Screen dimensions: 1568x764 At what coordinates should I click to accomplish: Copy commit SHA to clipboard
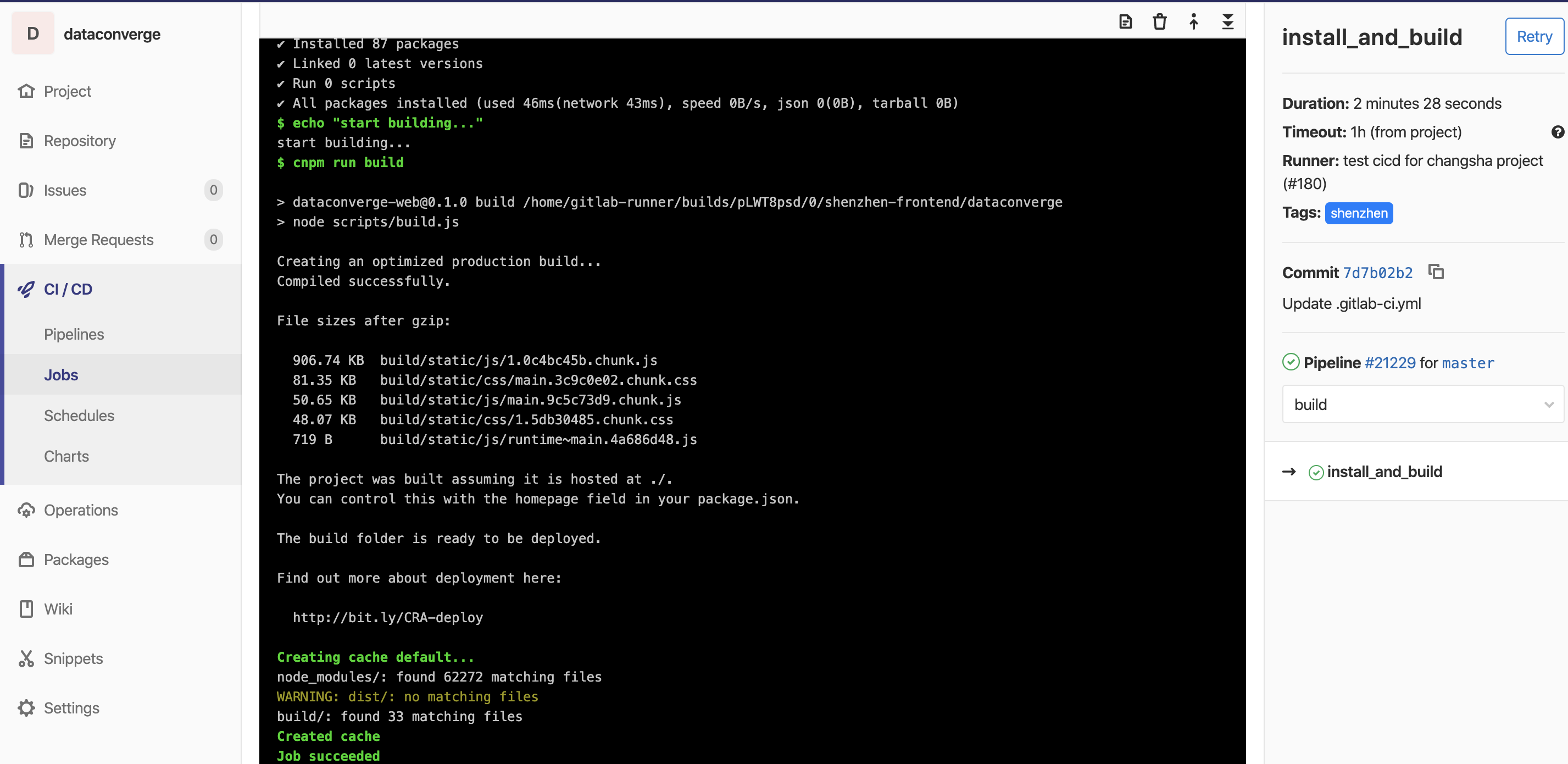click(x=1436, y=272)
